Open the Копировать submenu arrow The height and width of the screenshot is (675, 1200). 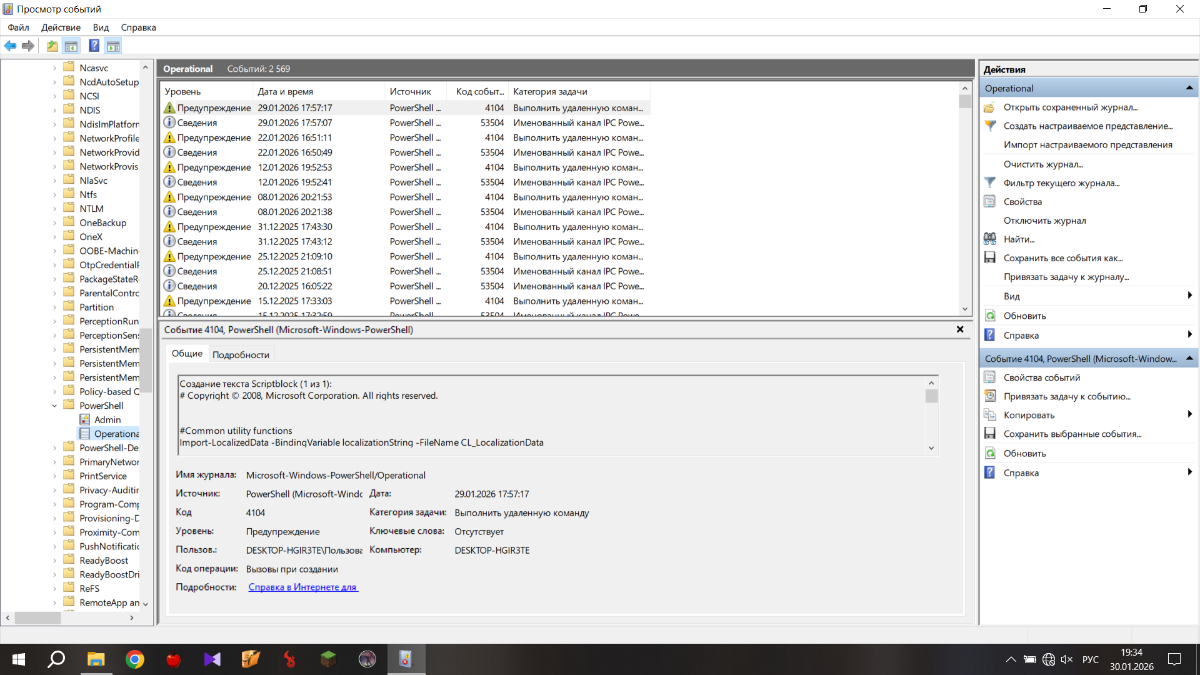point(1190,415)
